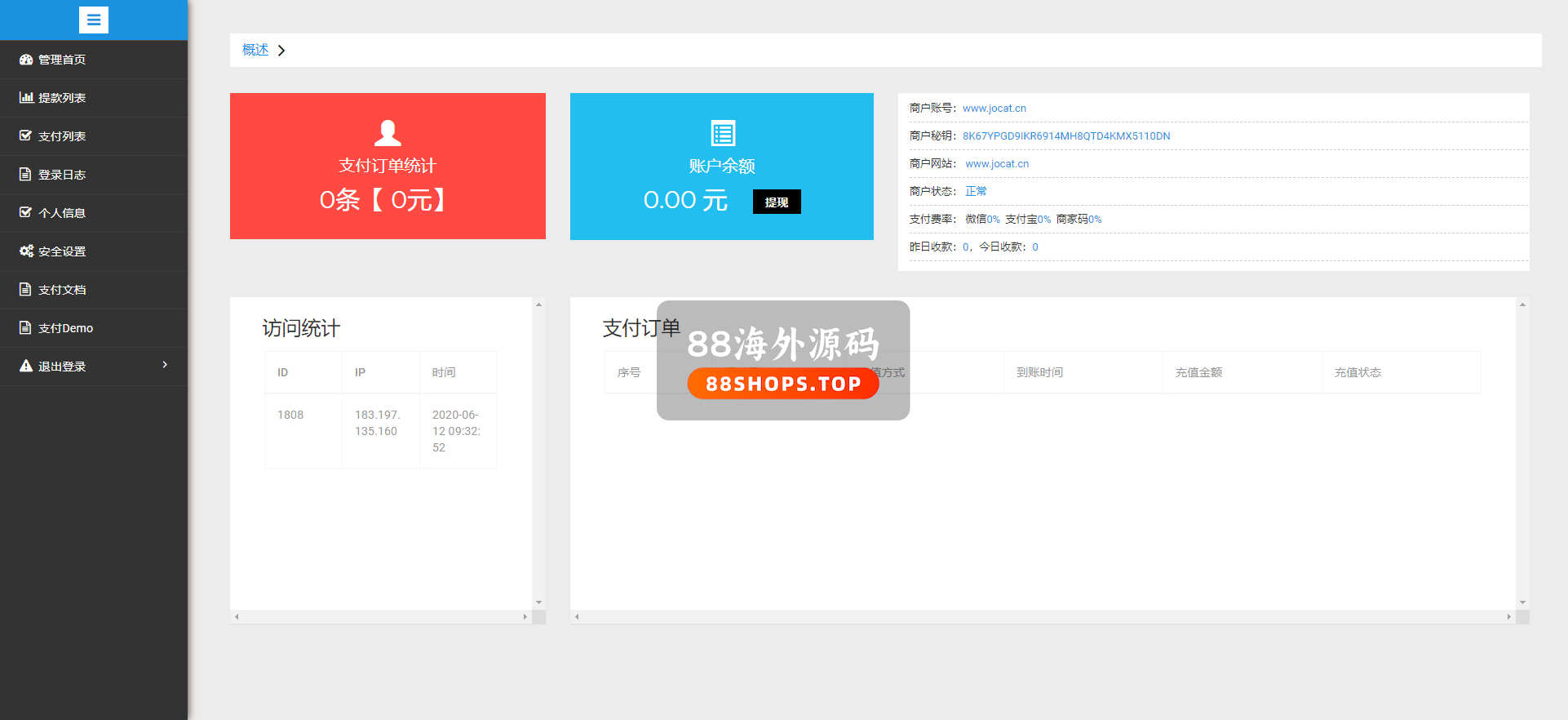Click down arrow of 访问统计 vertical scrollbar
The height and width of the screenshot is (720, 1568).
538,602
